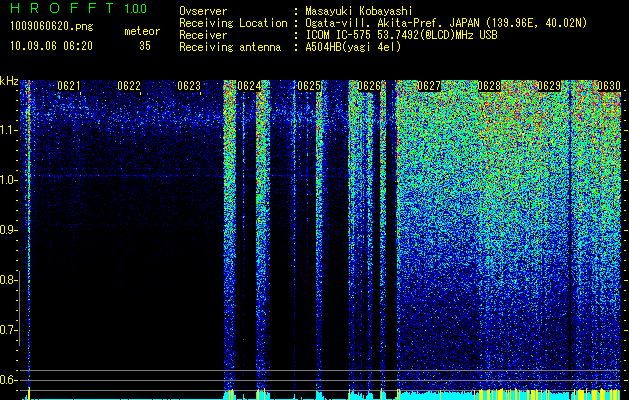
Task: Click the 1.1 frequency axis label
Action: 8,130
